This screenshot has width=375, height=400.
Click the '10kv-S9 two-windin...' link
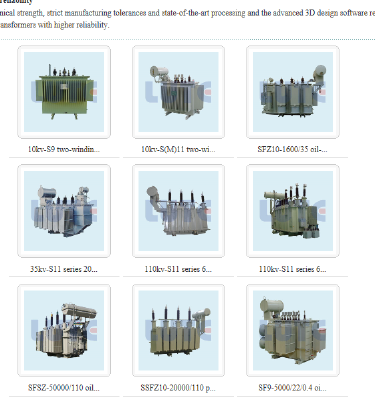64,149
